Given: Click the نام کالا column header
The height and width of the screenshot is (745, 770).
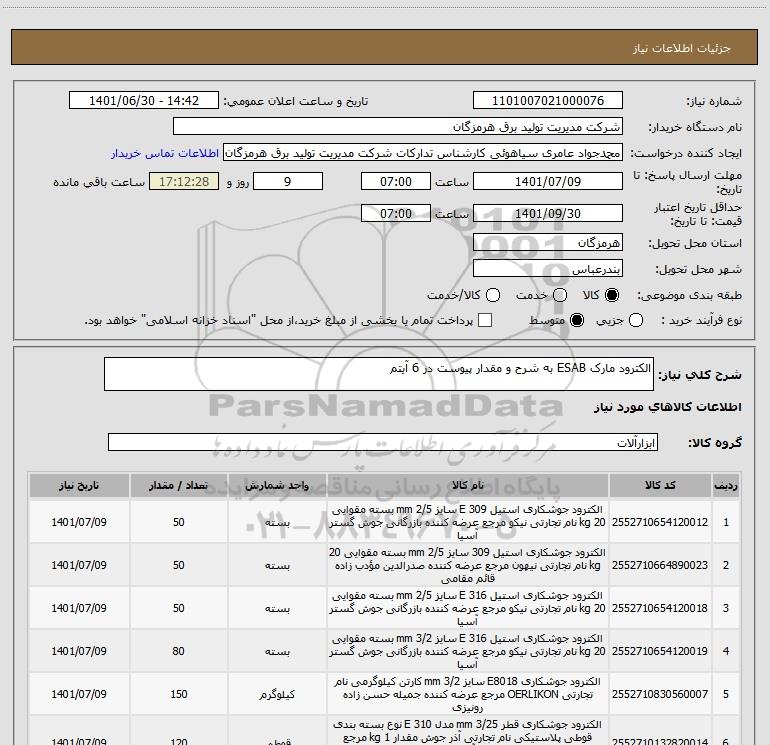Looking at the screenshot, I should pyautogui.click(x=468, y=485).
